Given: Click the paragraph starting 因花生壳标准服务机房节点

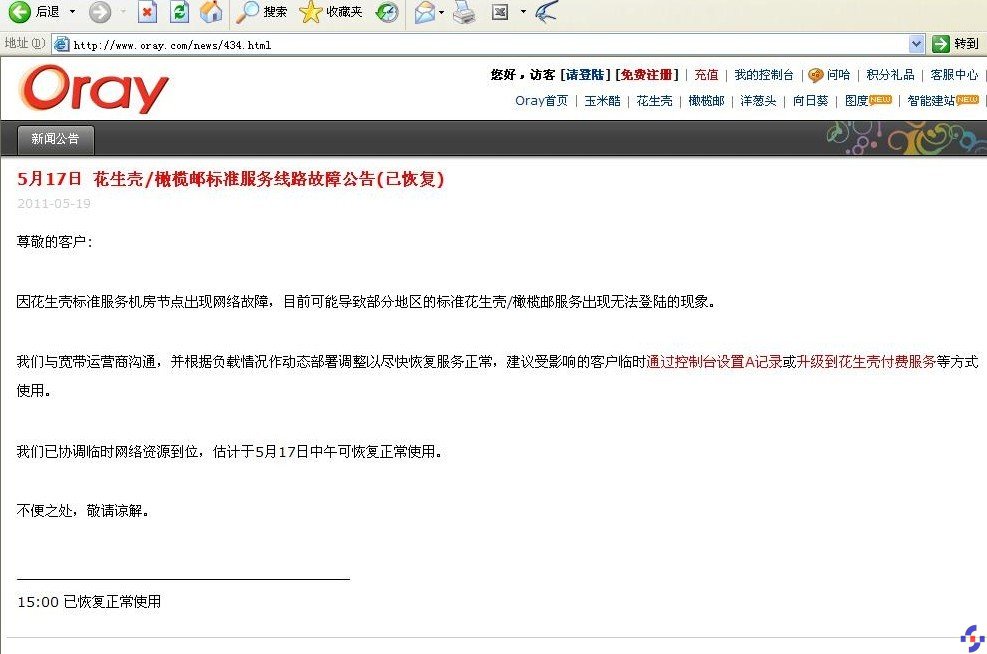Looking at the screenshot, I should (x=366, y=302).
